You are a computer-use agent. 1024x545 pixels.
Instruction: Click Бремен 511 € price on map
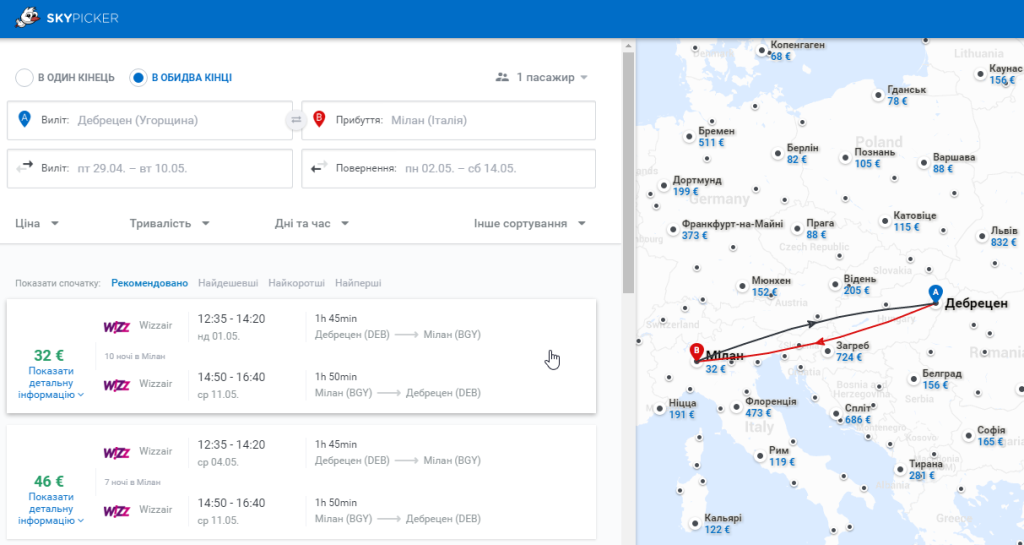pos(711,142)
